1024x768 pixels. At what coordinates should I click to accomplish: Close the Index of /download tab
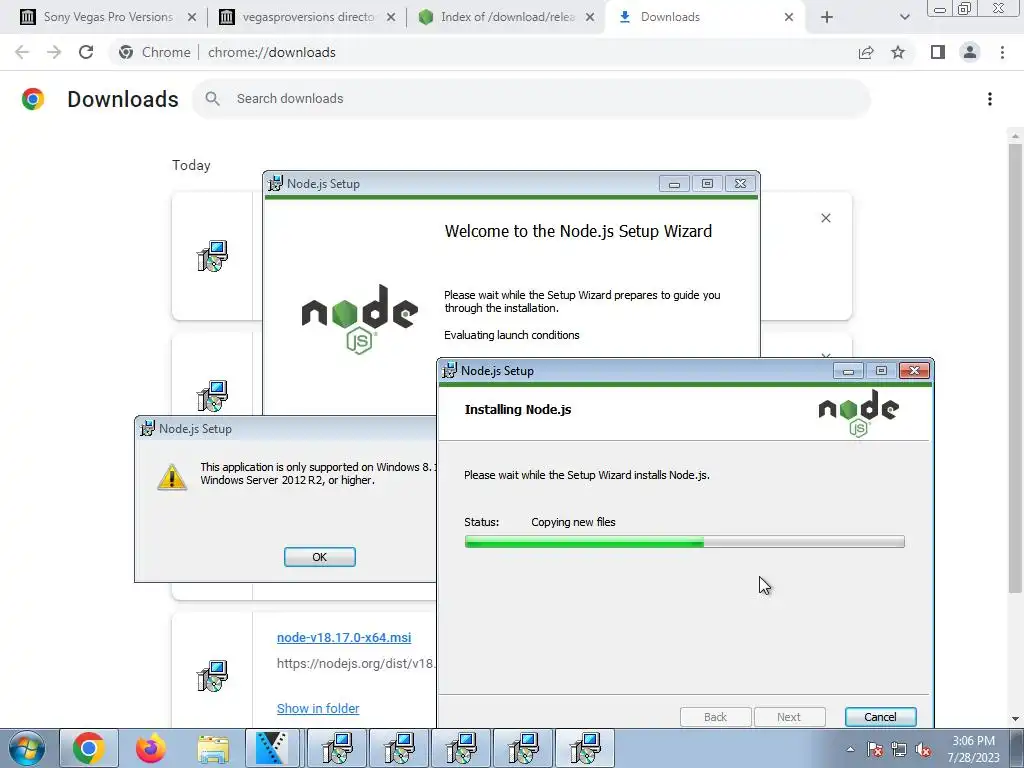coord(589,18)
